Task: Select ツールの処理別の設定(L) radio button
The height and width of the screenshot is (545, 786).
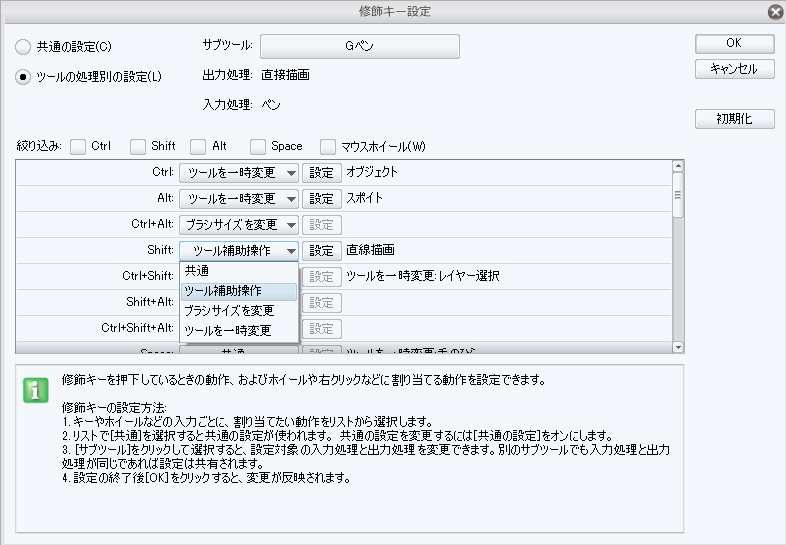Action: click(x=23, y=77)
